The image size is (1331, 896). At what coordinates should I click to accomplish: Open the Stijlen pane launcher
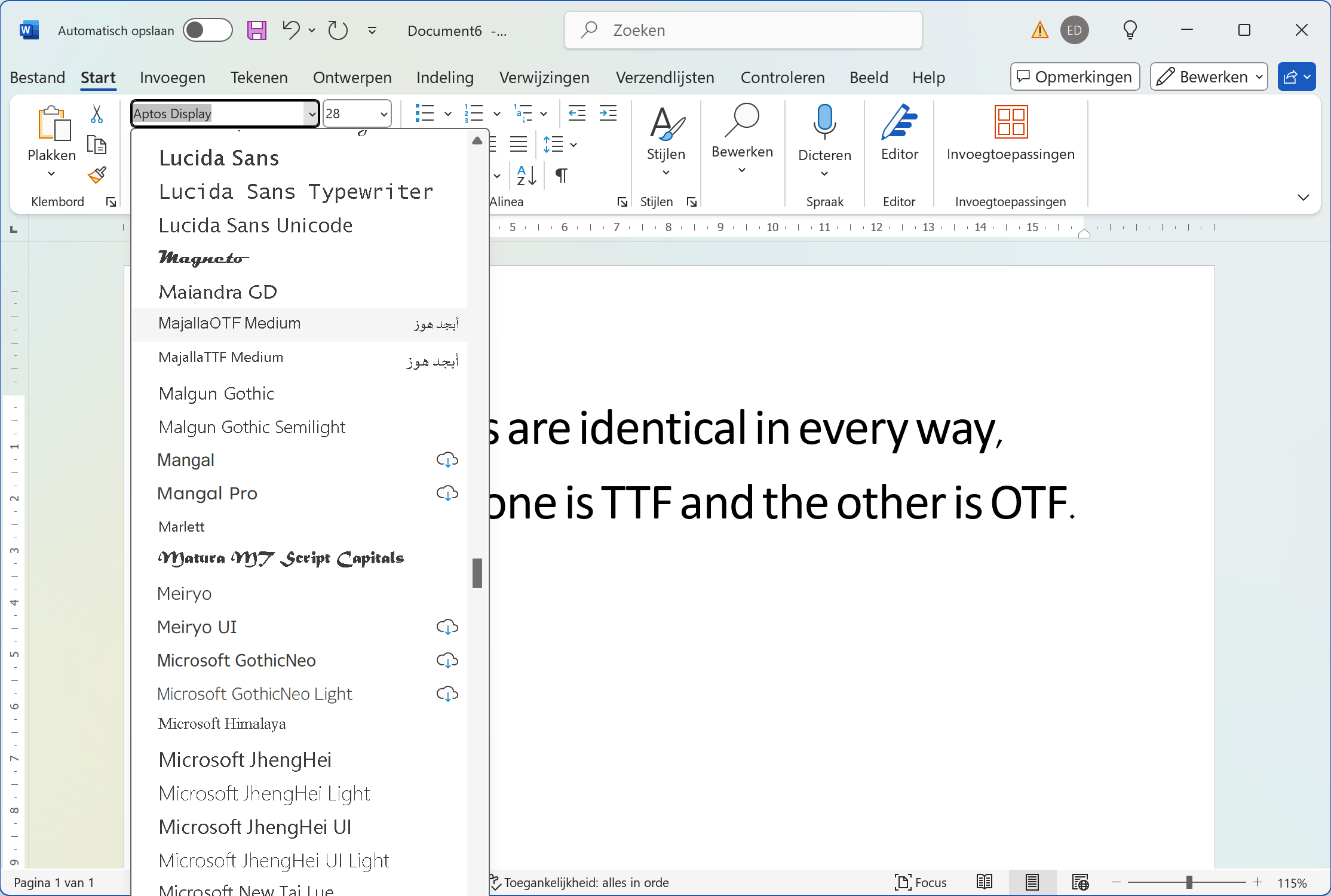pos(692,202)
